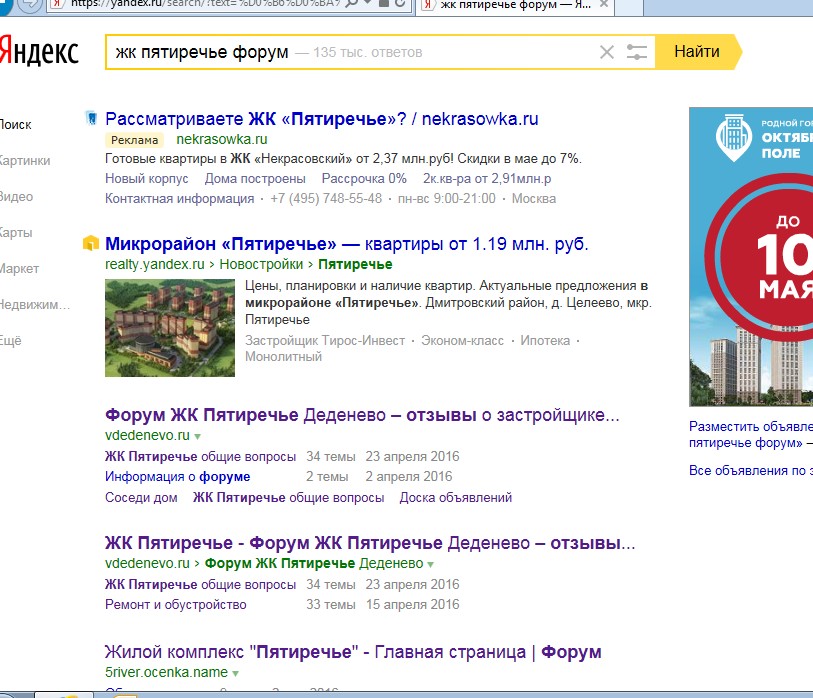Screen dimensions: 813x698
Task: Open realty.yandex.ru breadcrumb link
Action: (x=155, y=264)
